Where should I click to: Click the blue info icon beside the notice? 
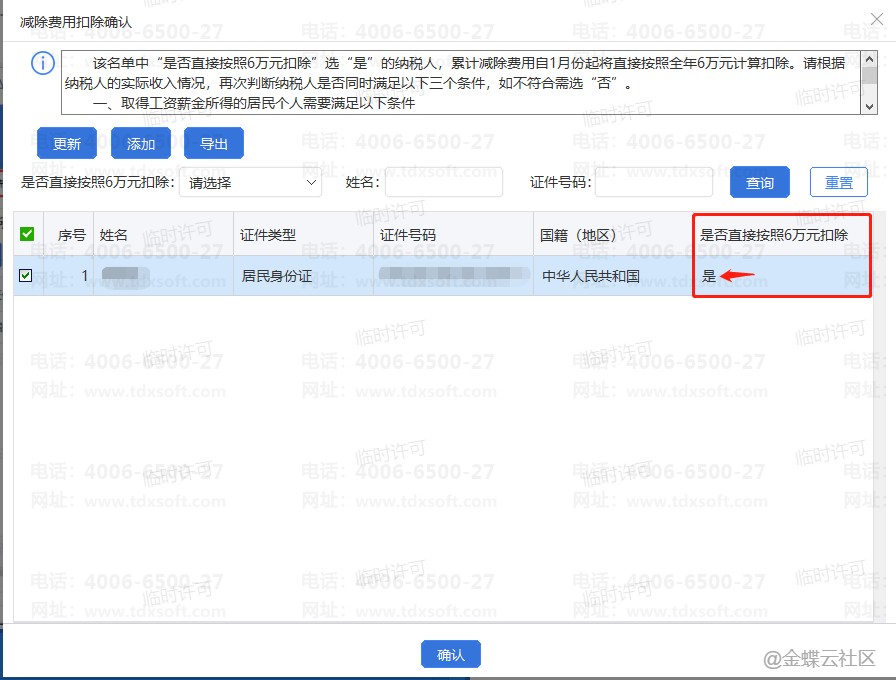[43, 64]
